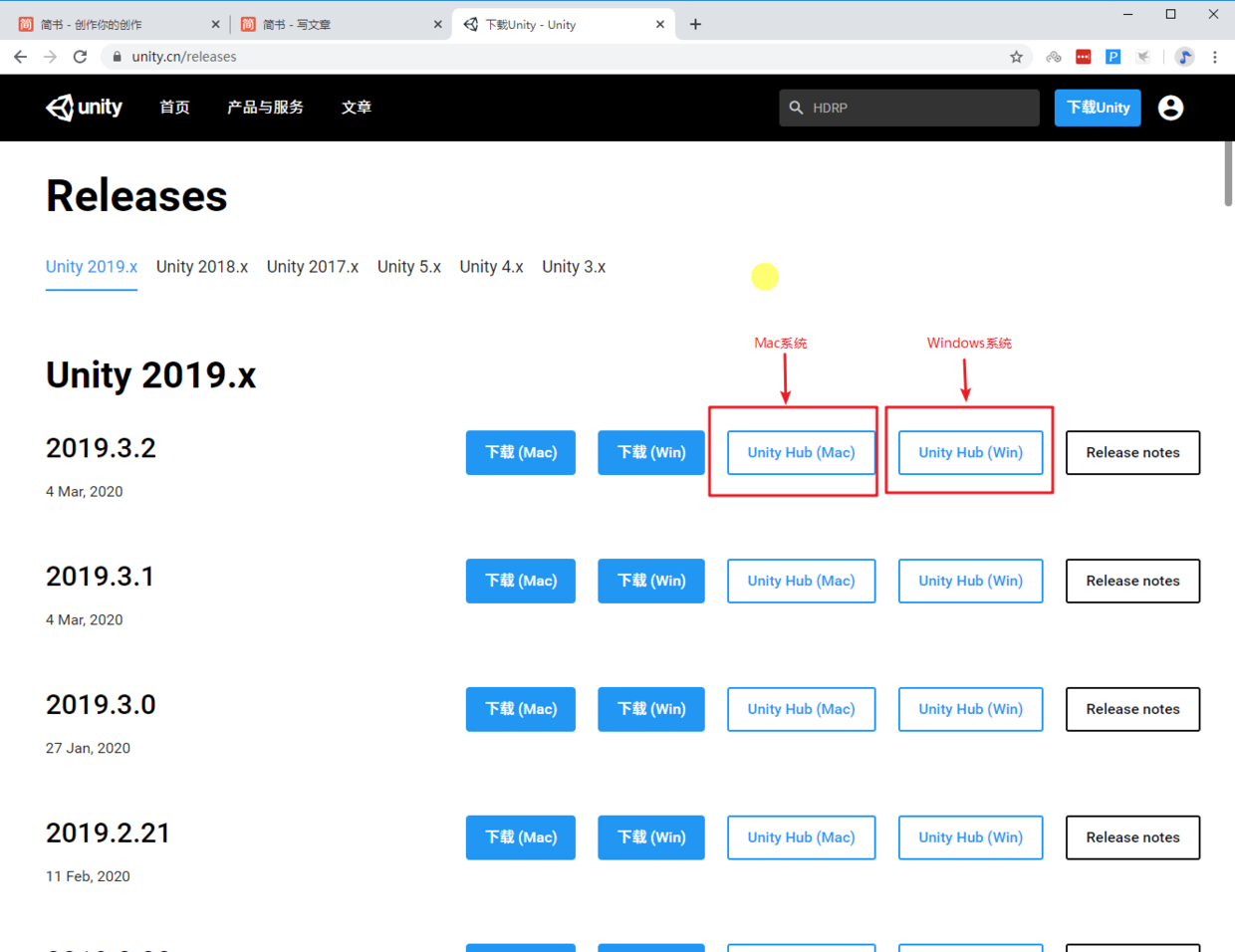
Task: Switch to the Unity 2017.x release tab
Action: [x=313, y=267]
